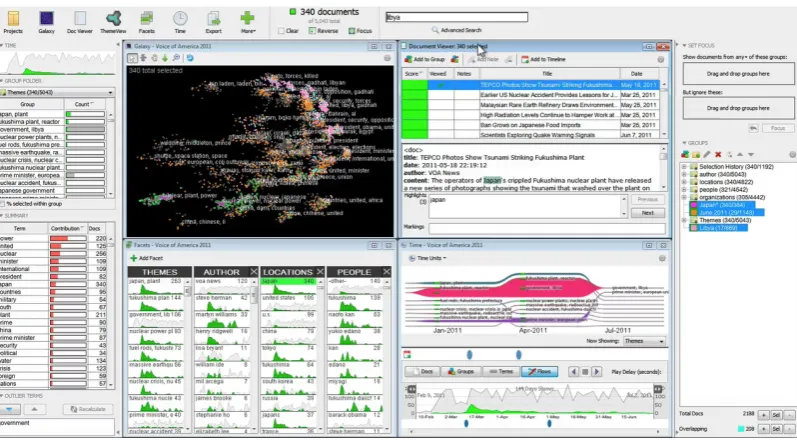Close the PEOPLE facet column
The image size is (797, 440).
[x=386, y=272]
